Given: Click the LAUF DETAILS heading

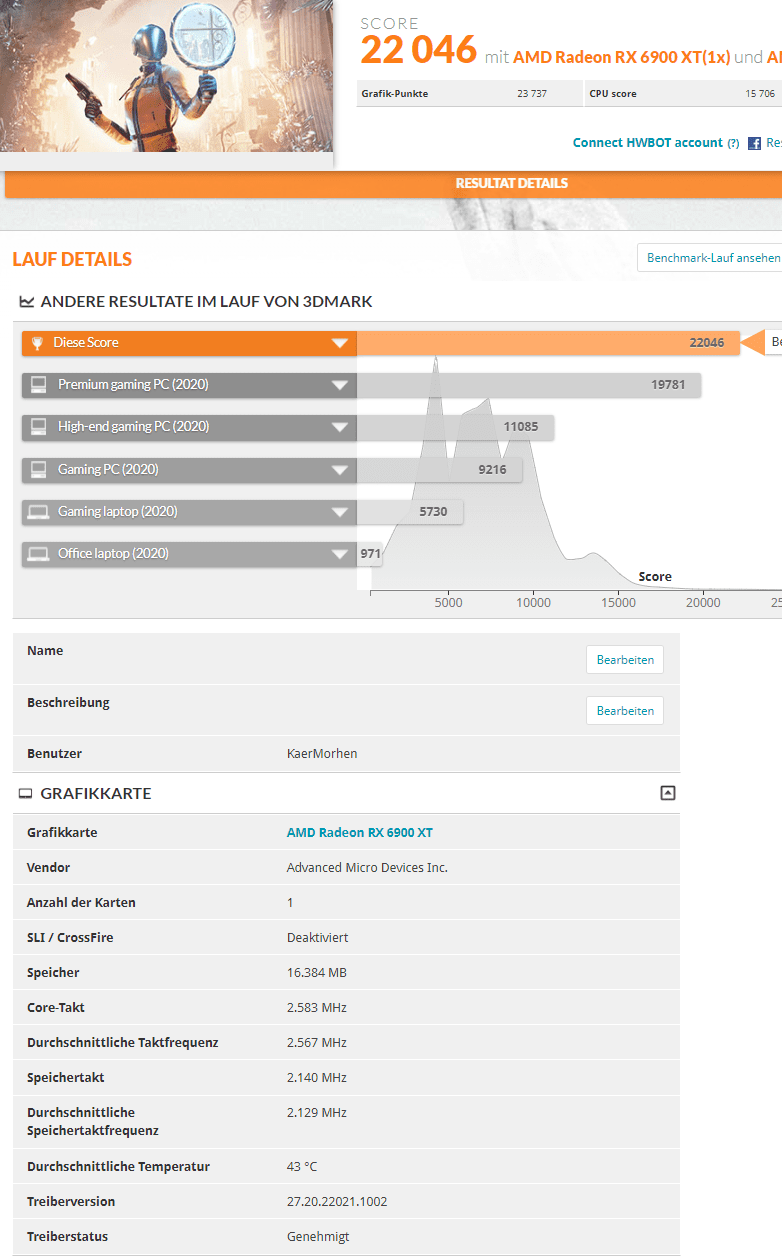Looking at the screenshot, I should (x=72, y=259).
